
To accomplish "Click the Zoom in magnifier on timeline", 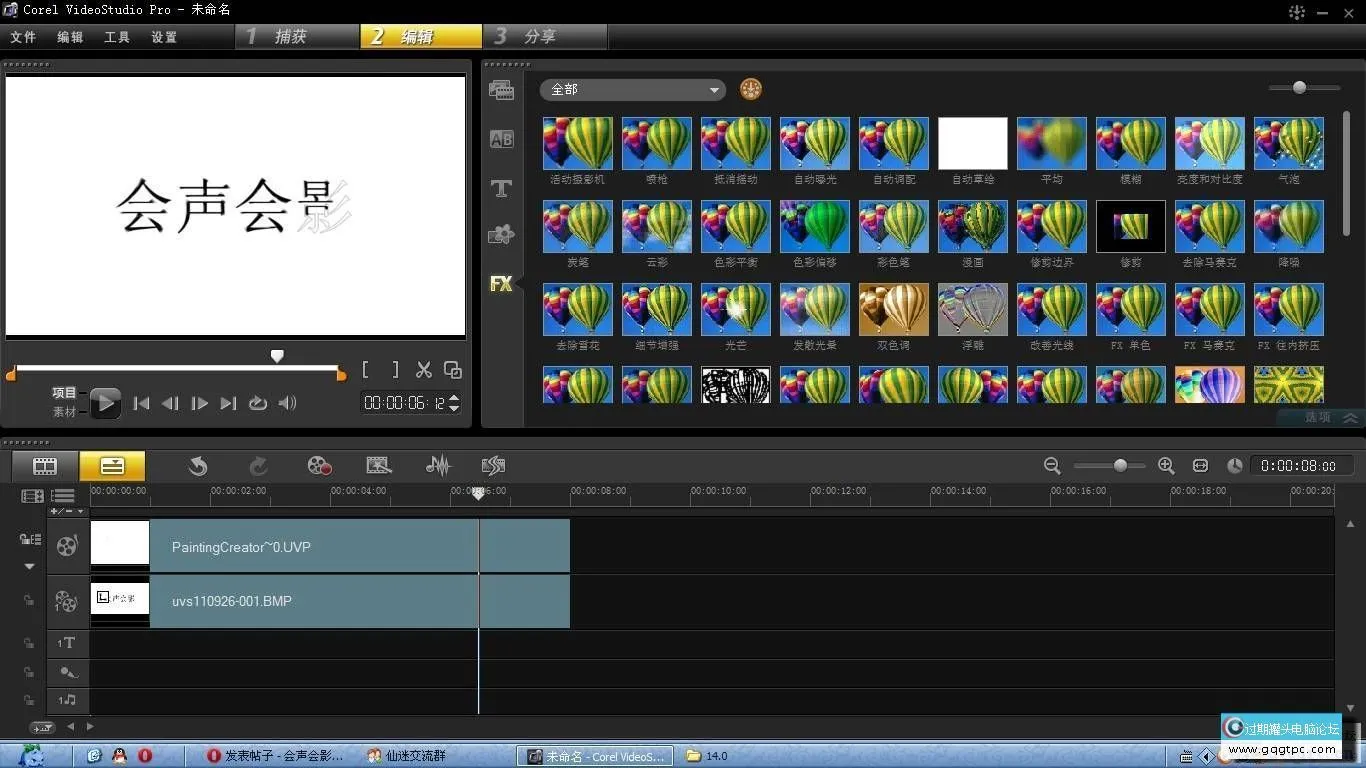I will (1166, 466).
